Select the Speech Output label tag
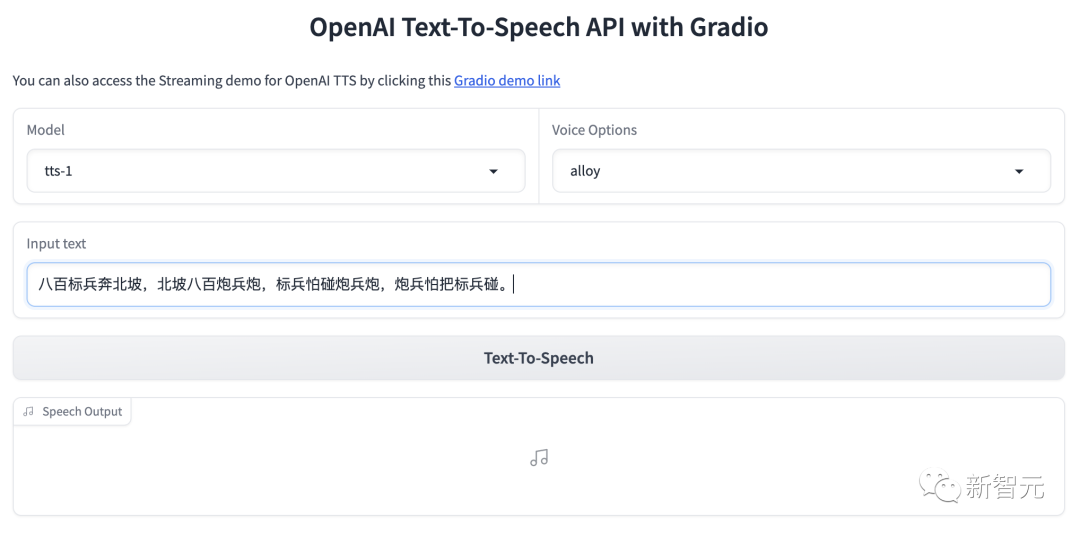Viewport: 1080px width, 534px height. tap(82, 411)
